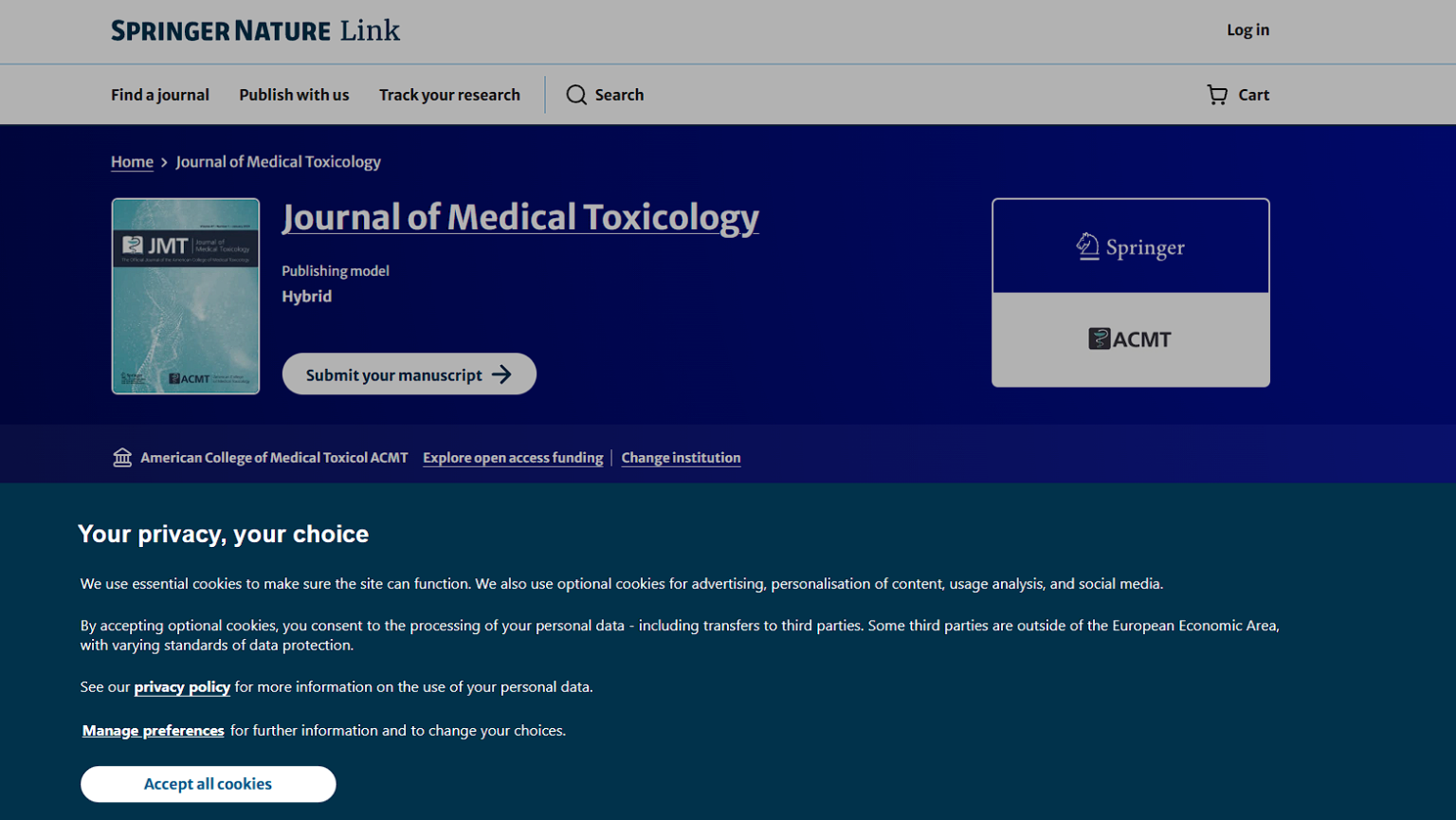Open the privacy policy
Image resolution: width=1456 pixels, height=820 pixels.
coord(181,686)
